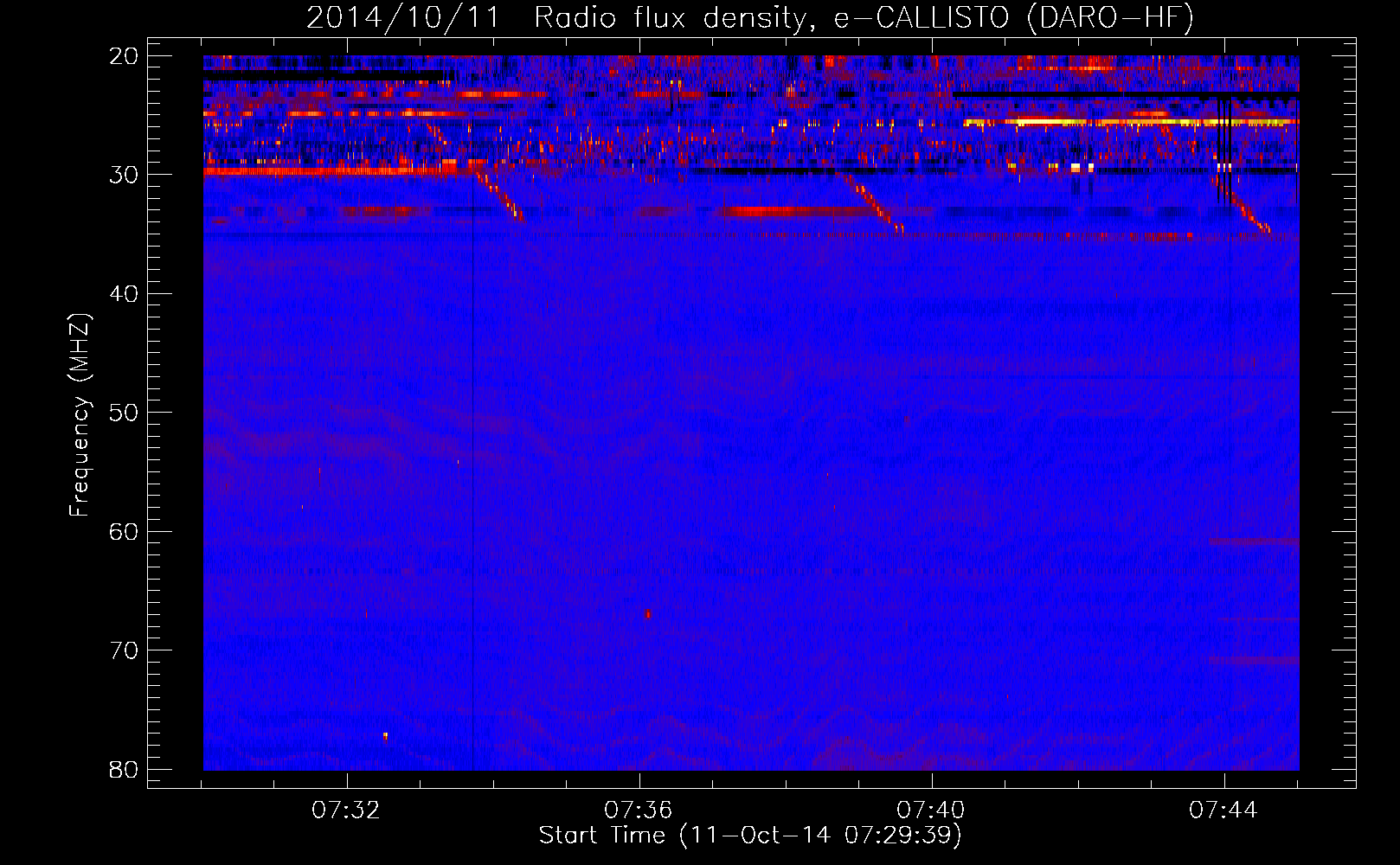Click the 60 frequency tick label

click(x=125, y=531)
